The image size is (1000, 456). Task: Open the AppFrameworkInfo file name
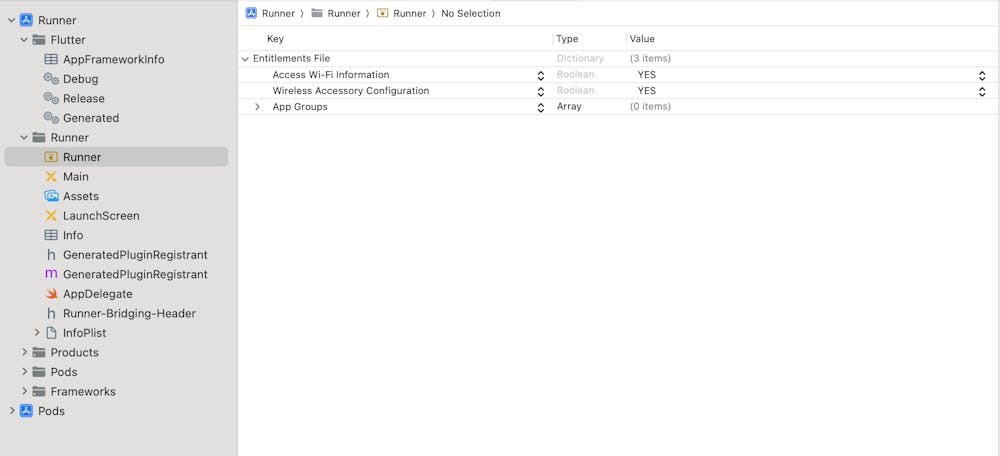pos(114,59)
